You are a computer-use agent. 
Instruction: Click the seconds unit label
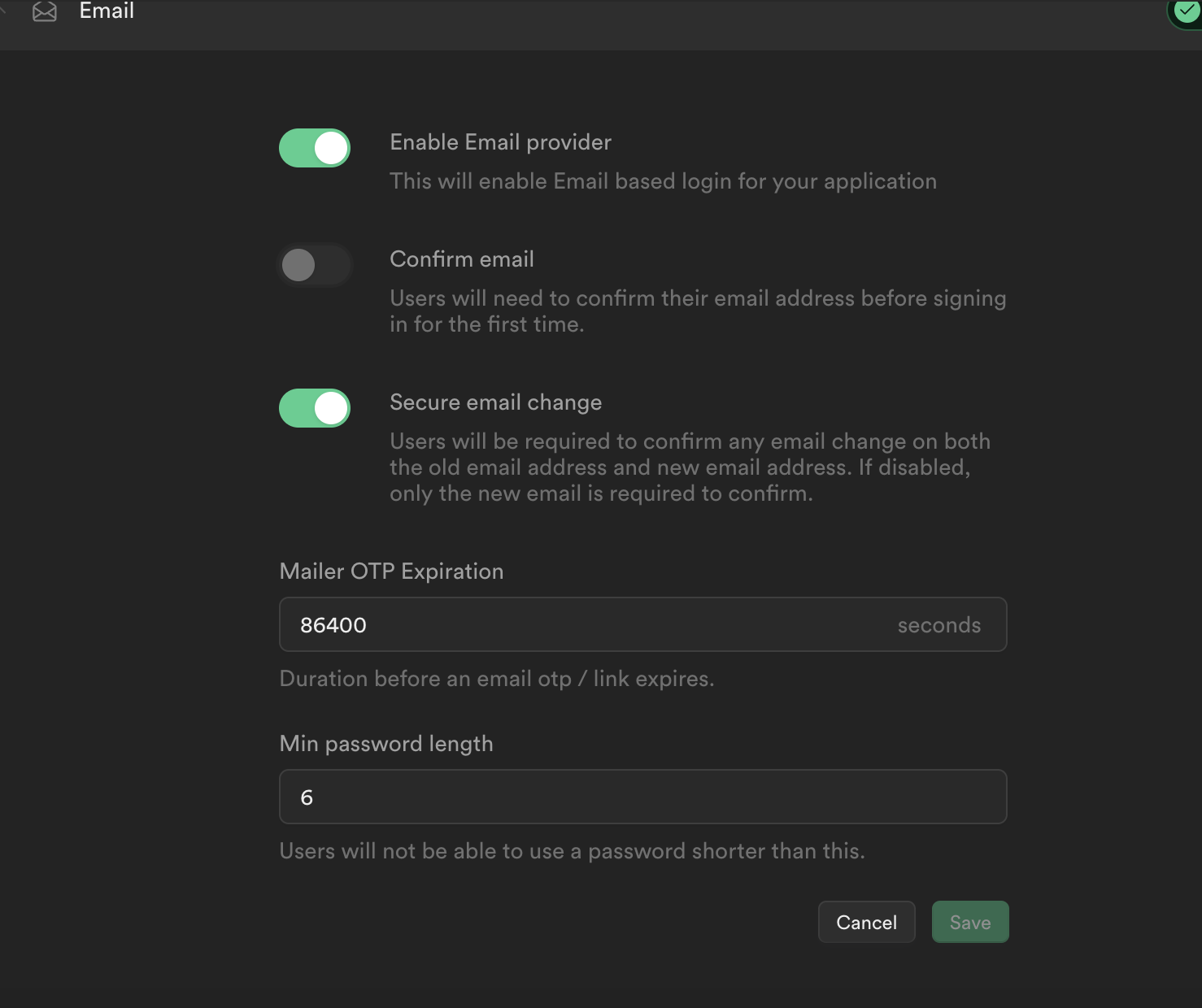939,624
